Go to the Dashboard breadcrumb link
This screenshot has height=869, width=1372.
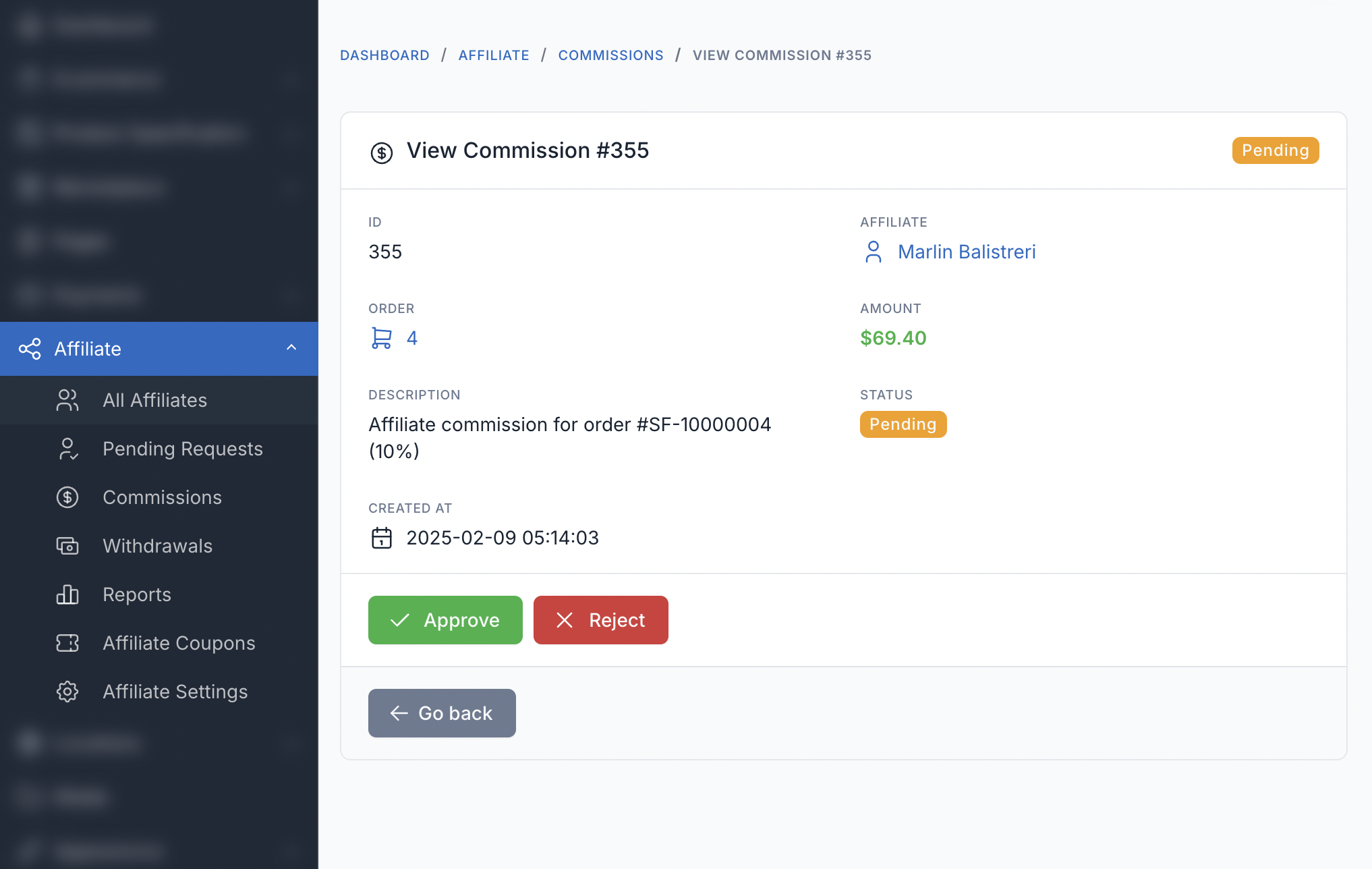tap(384, 55)
